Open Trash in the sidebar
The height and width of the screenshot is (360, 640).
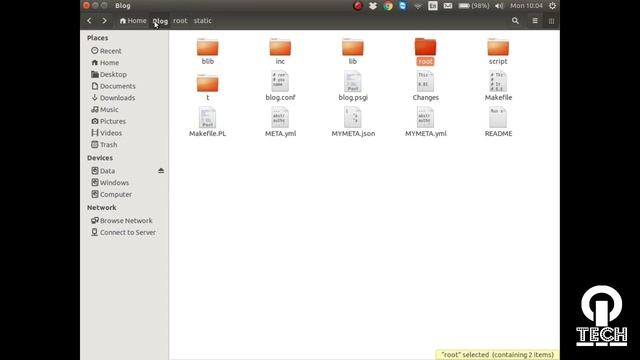tap(104, 144)
